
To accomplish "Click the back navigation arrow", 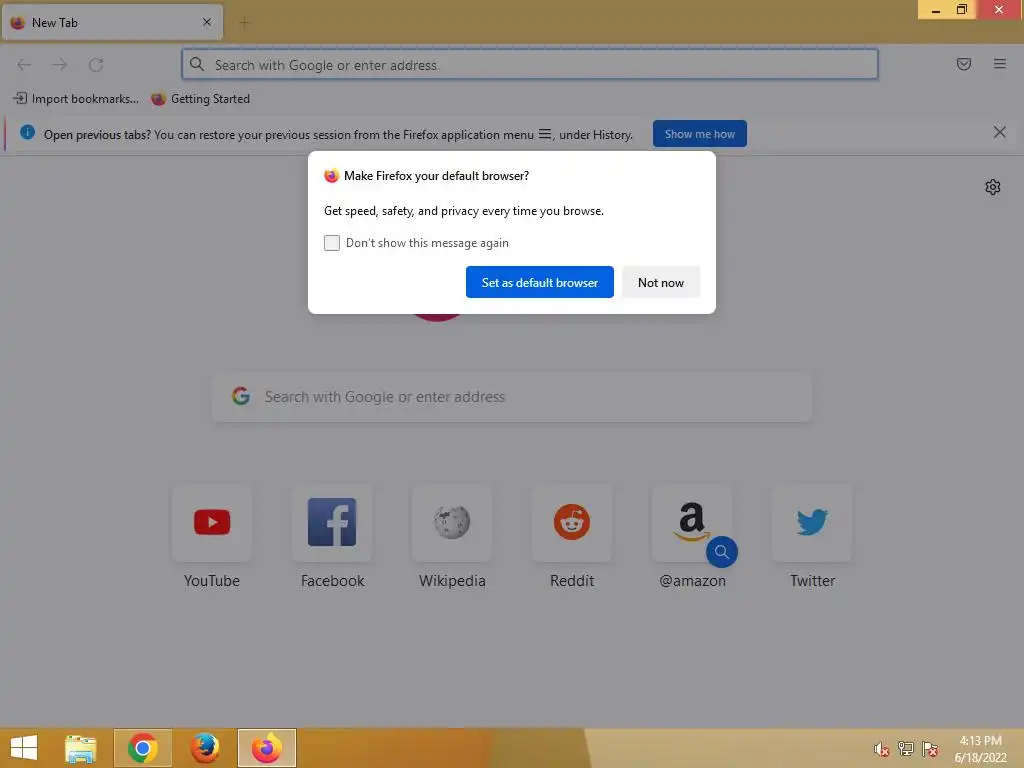I will tap(24, 65).
